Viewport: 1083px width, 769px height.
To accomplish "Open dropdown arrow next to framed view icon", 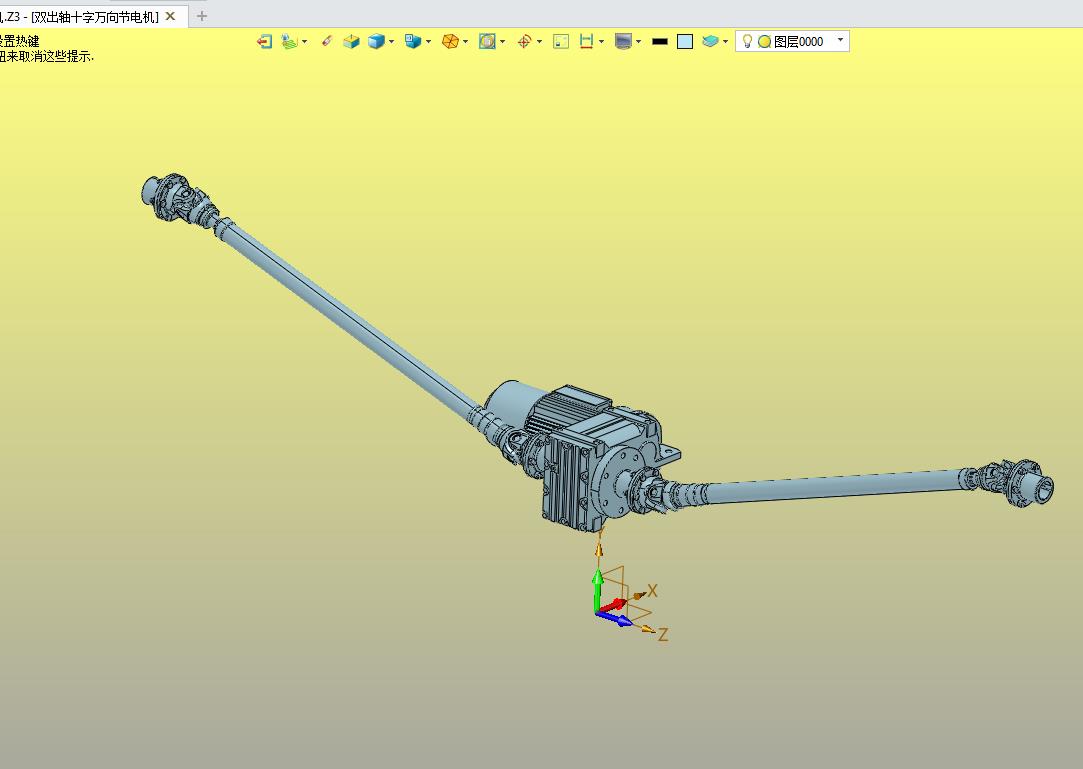I will click(x=503, y=41).
